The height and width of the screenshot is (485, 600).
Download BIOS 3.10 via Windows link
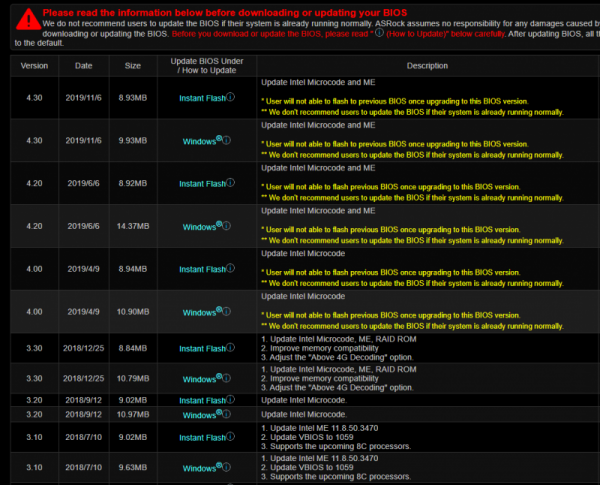[199, 469]
